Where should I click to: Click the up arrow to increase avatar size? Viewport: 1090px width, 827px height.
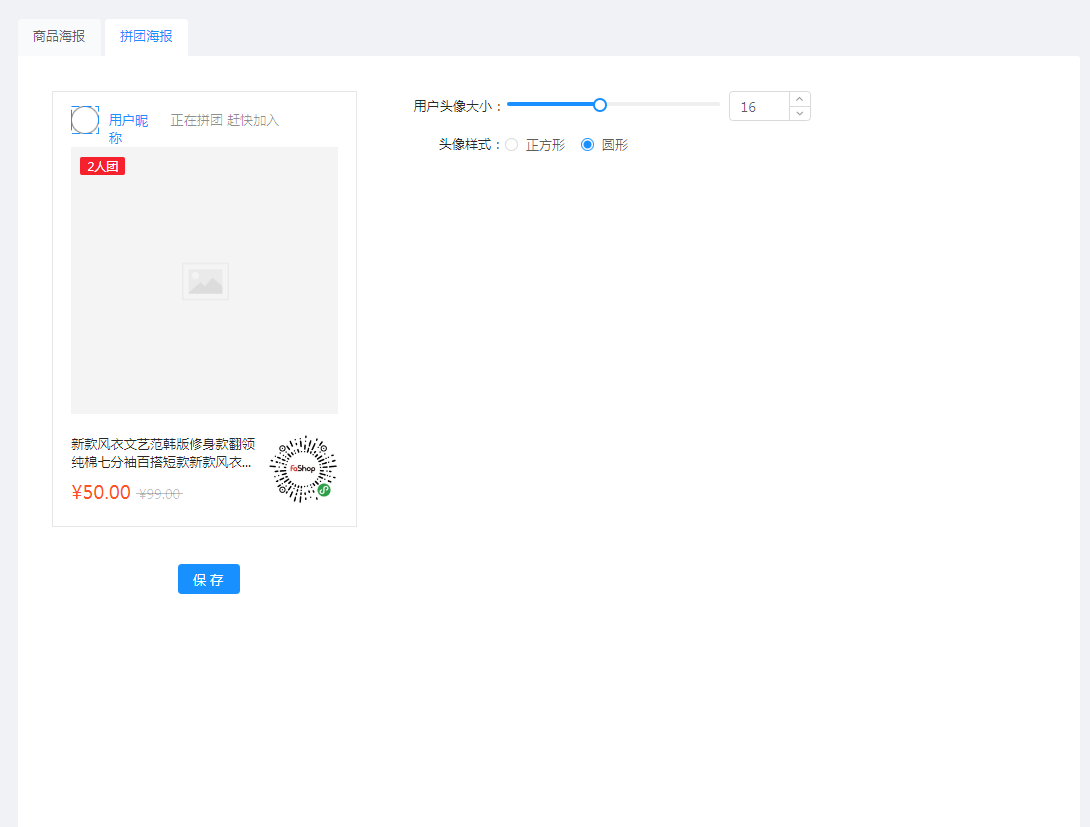799,99
